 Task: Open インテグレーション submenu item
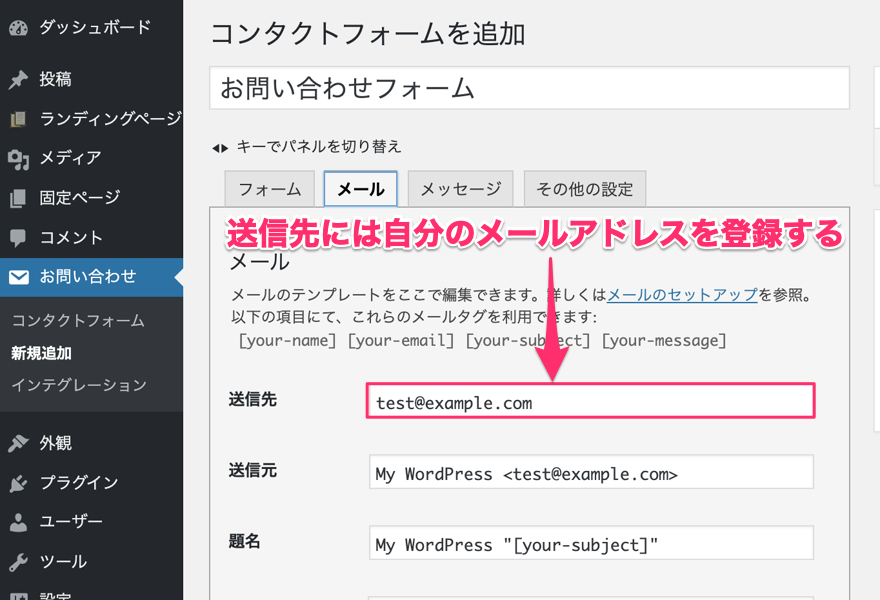click(x=79, y=385)
